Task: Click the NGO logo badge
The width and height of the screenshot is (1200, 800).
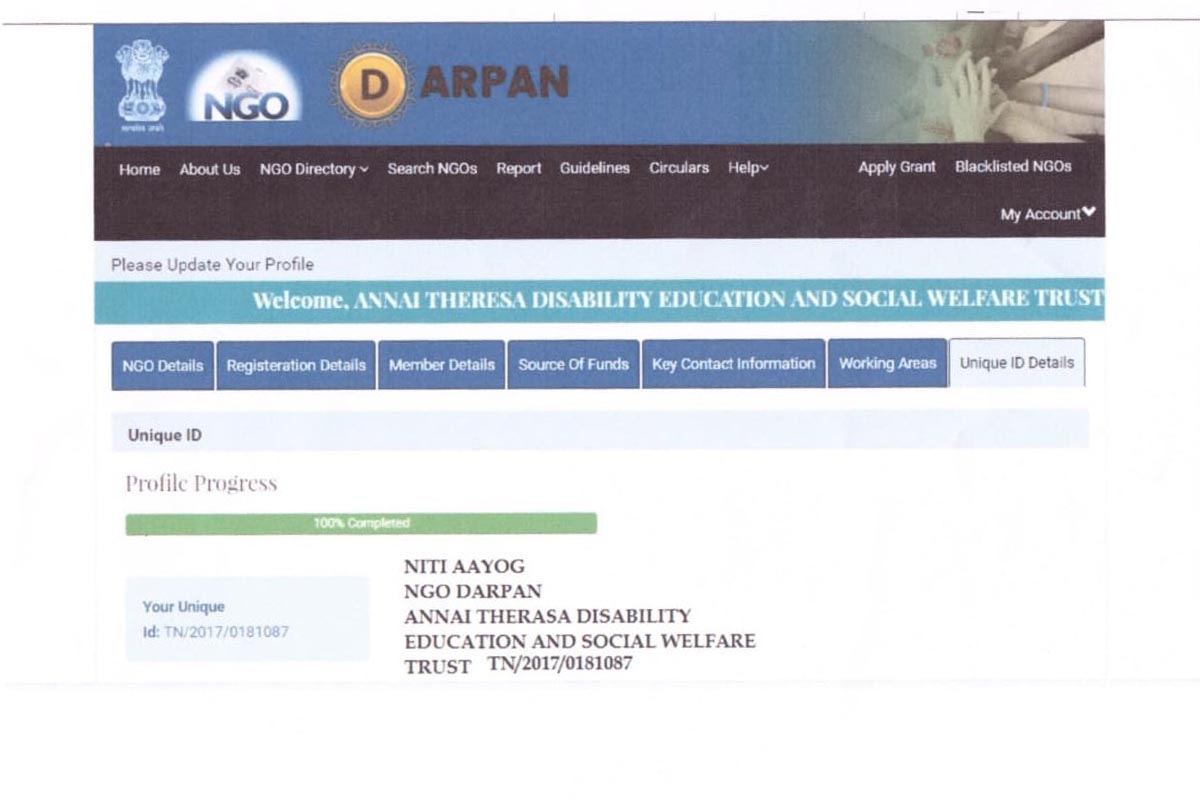Action: click(x=245, y=87)
